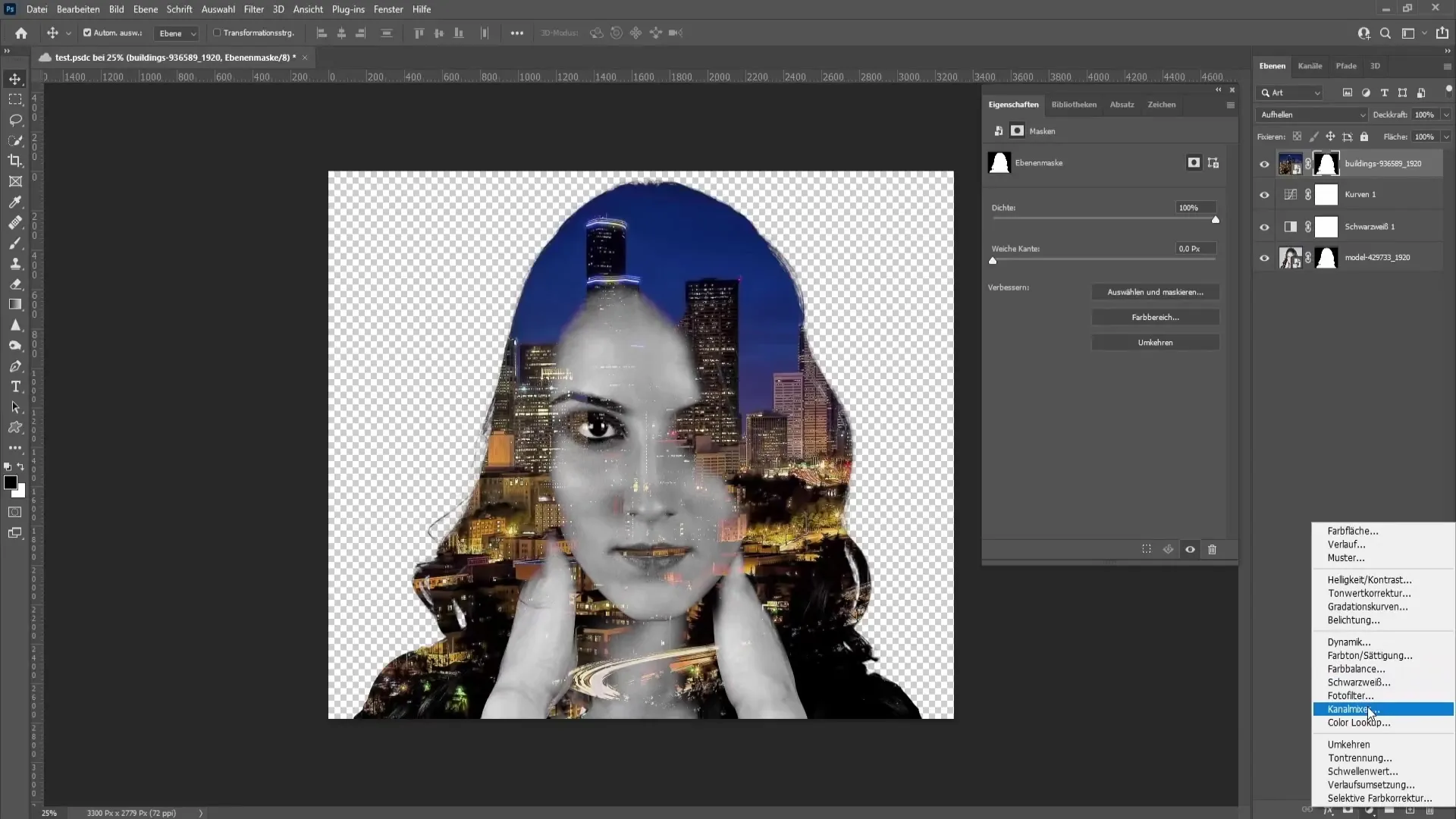Switch to the Kanäle tab
1456x819 pixels.
pyautogui.click(x=1310, y=66)
